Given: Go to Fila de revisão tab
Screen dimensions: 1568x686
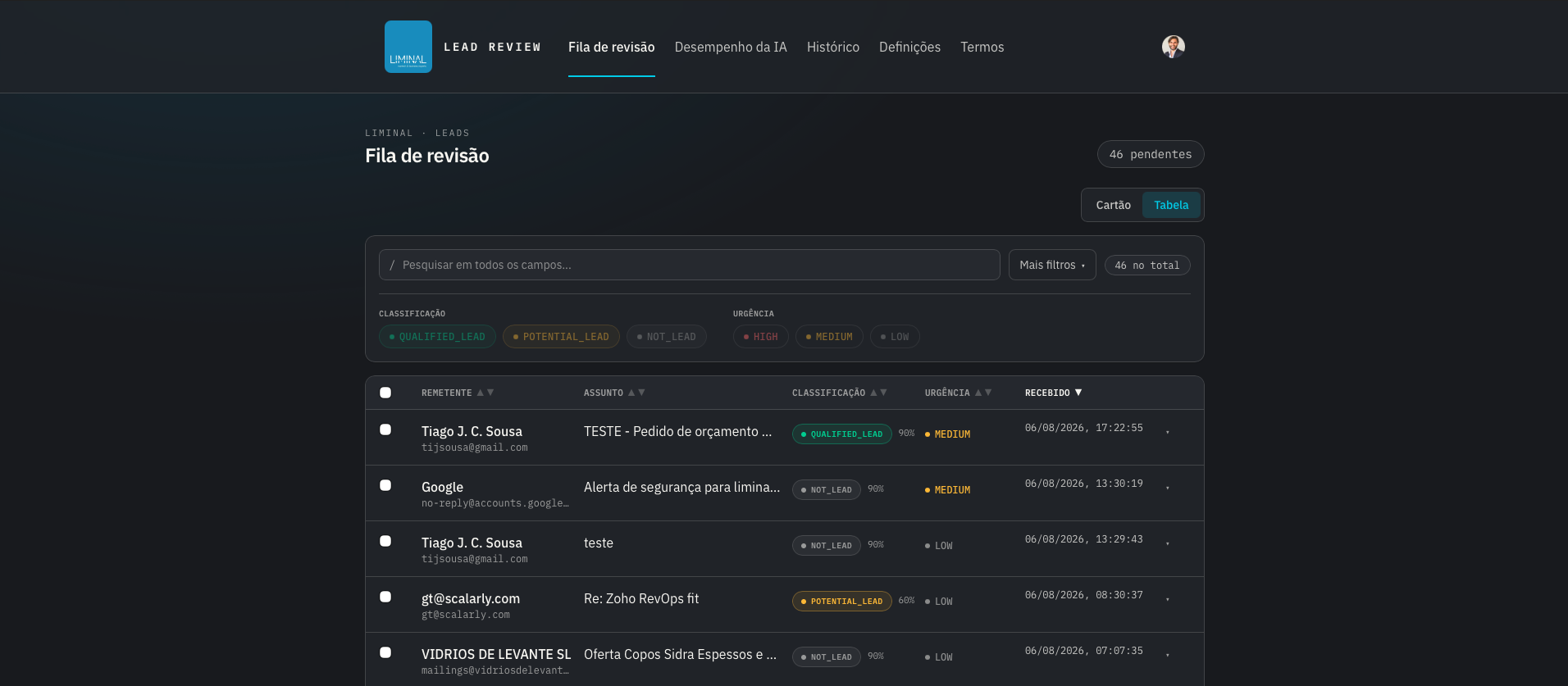Looking at the screenshot, I should [x=612, y=48].
